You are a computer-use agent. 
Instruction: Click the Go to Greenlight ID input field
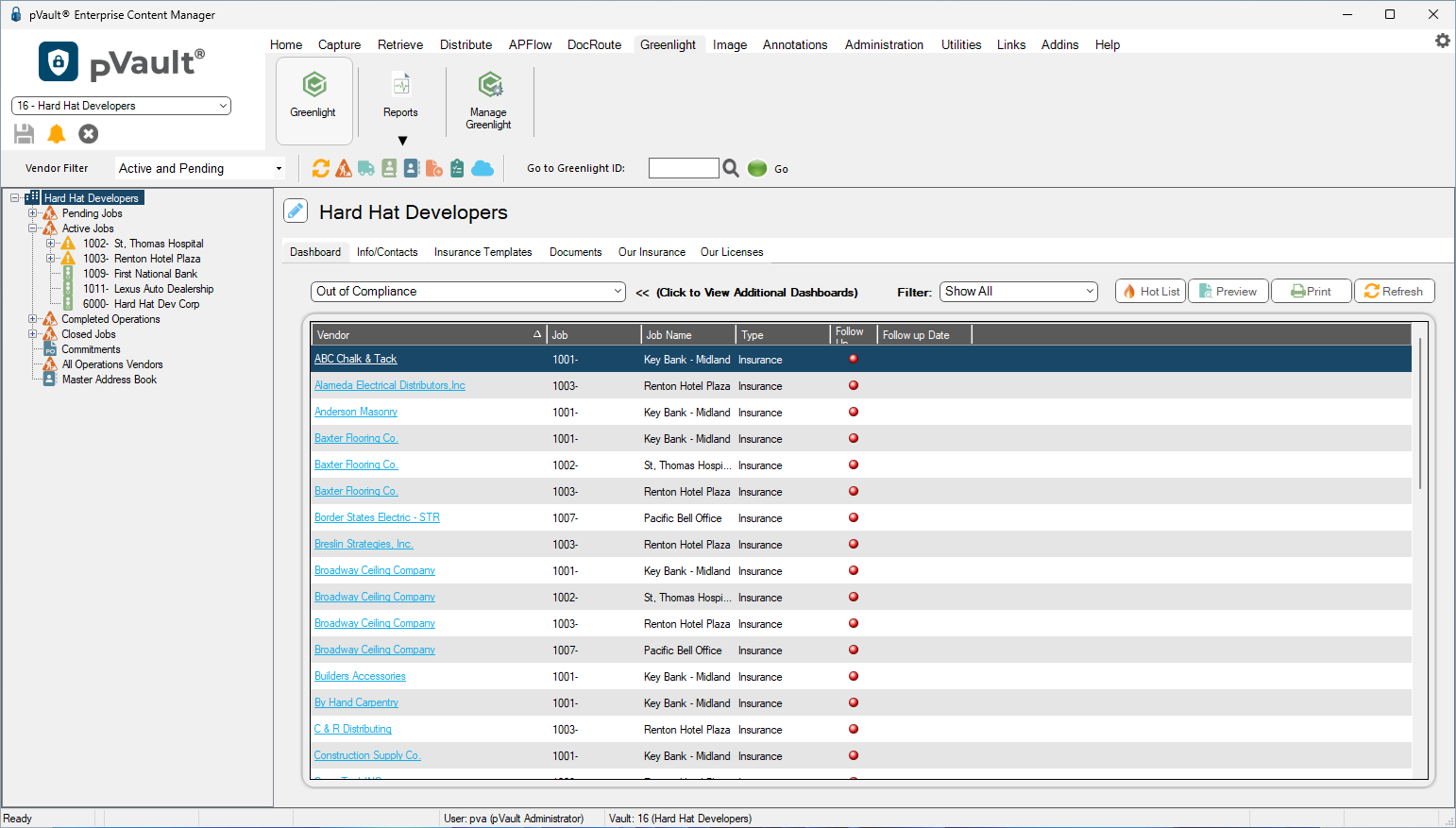pos(684,168)
